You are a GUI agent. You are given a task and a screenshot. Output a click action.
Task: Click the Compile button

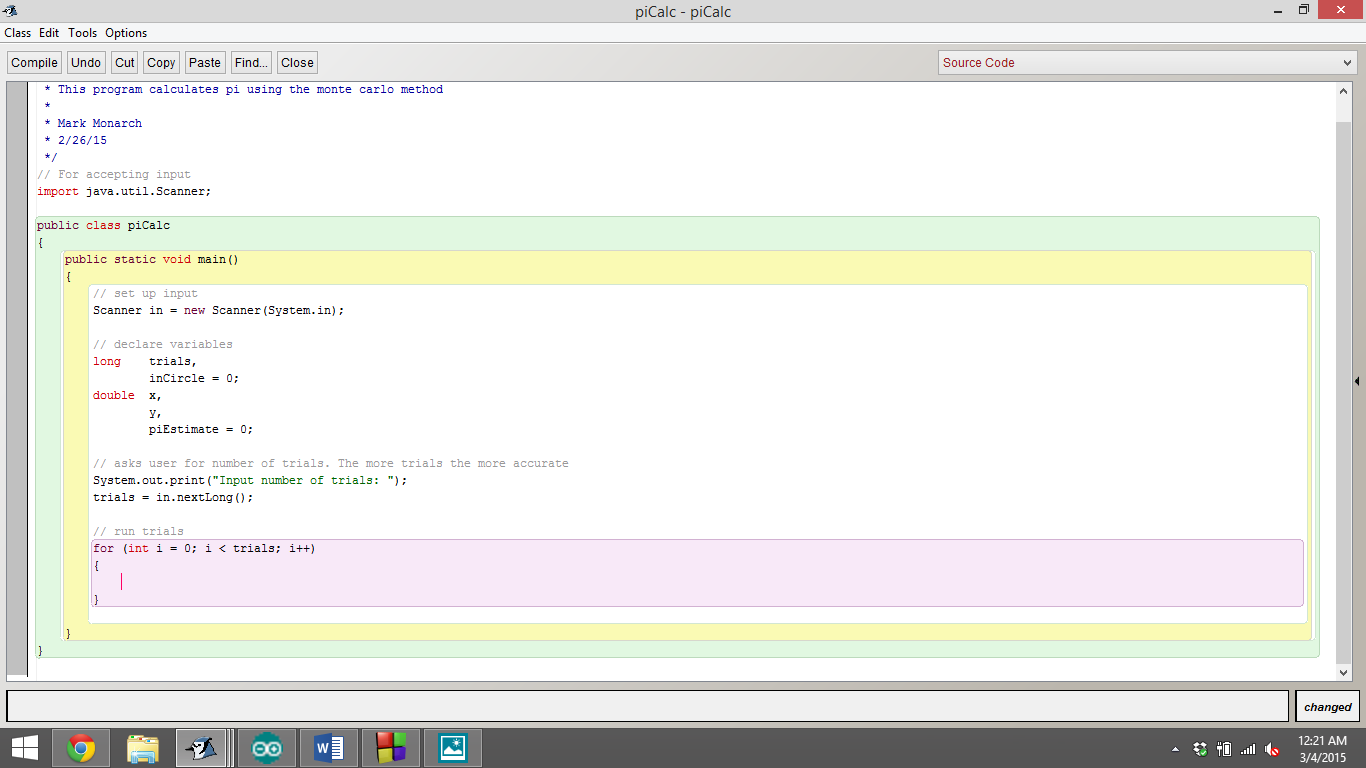[35, 62]
